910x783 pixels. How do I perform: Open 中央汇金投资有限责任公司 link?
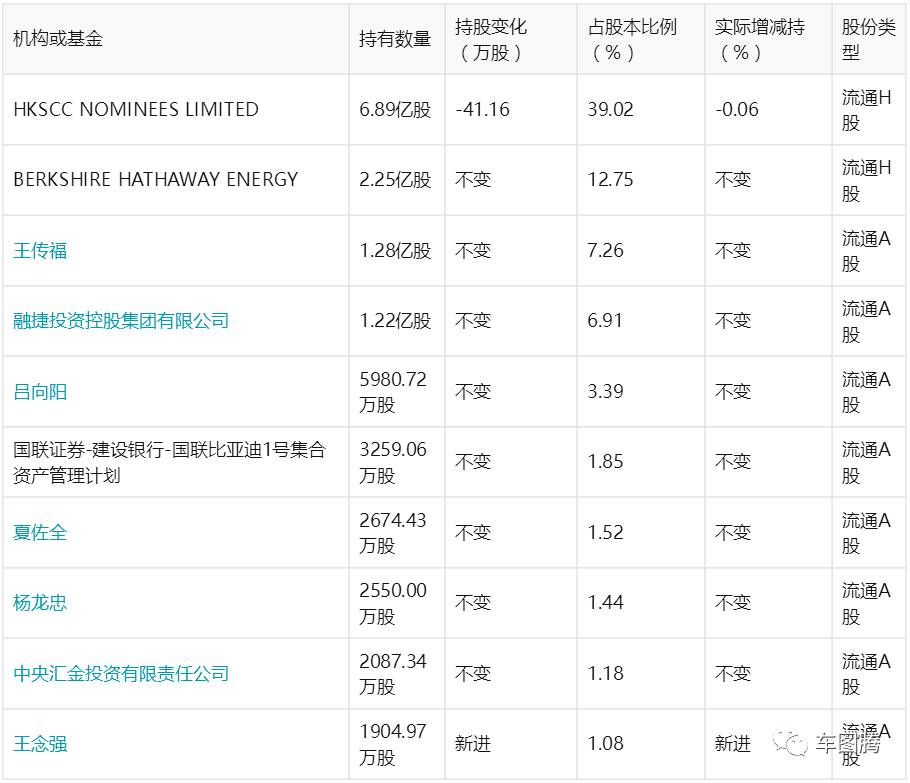(121, 673)
